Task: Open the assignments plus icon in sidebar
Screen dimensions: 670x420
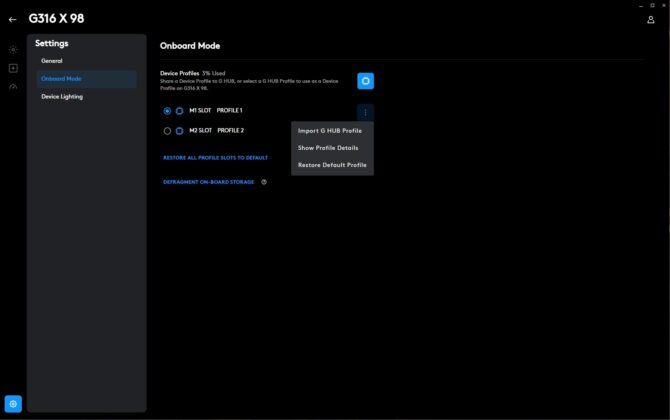Action: (13, 68)
